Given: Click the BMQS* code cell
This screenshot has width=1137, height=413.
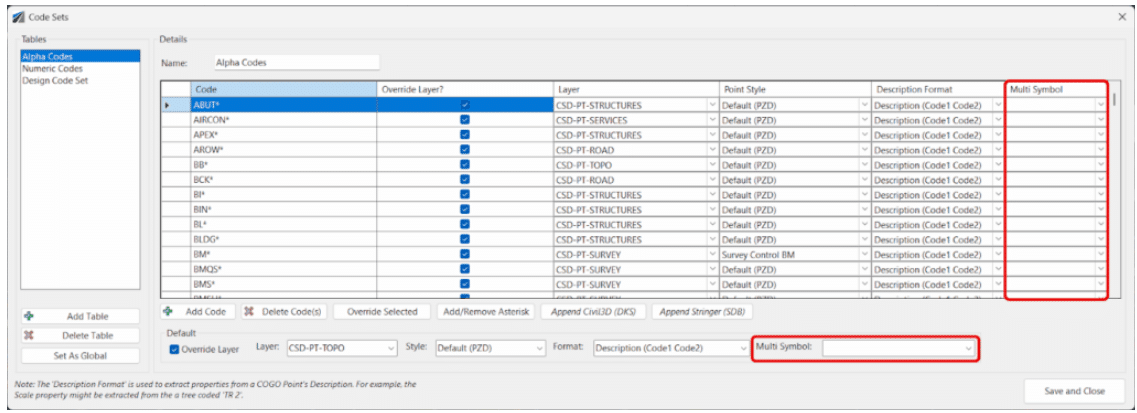Looking at the screenshot, I should pos(284,269).
